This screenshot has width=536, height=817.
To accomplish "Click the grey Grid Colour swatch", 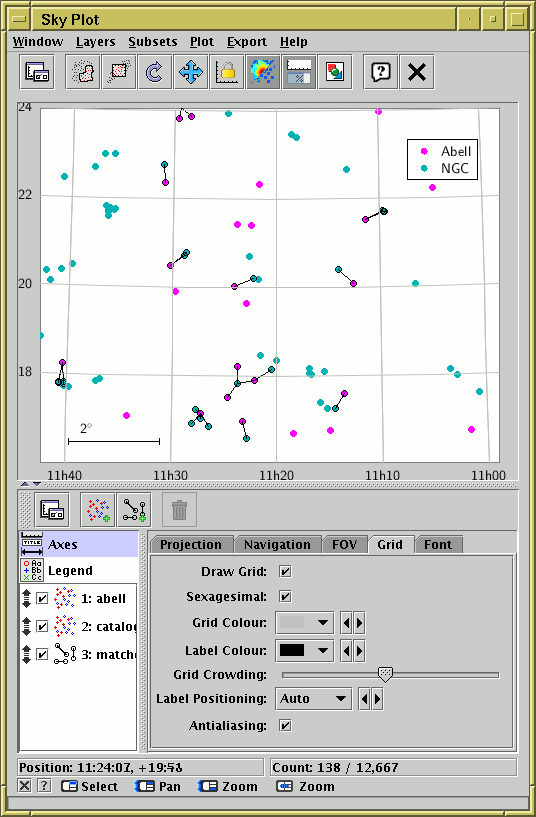I will (x=292, y=622).
